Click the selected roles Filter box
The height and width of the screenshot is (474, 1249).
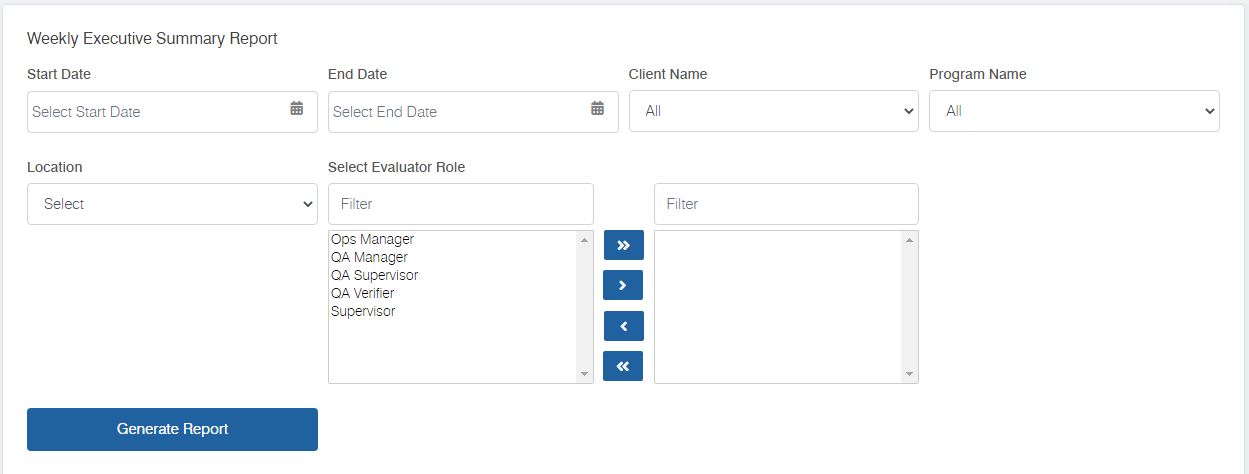(x=786, y=204)
